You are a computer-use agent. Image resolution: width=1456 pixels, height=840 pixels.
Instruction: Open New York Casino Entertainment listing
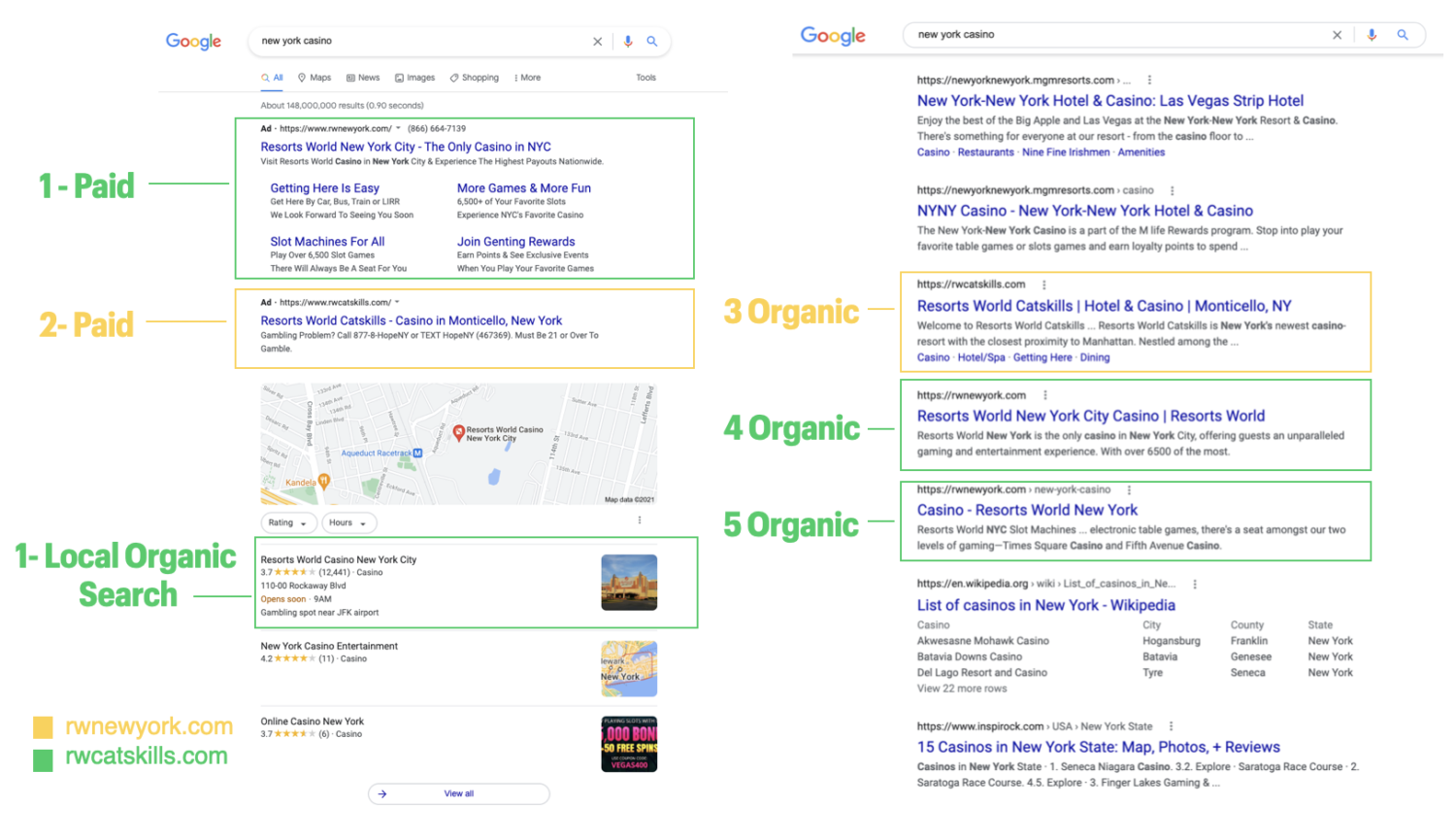pyautogui.click(x=329, y=646)
